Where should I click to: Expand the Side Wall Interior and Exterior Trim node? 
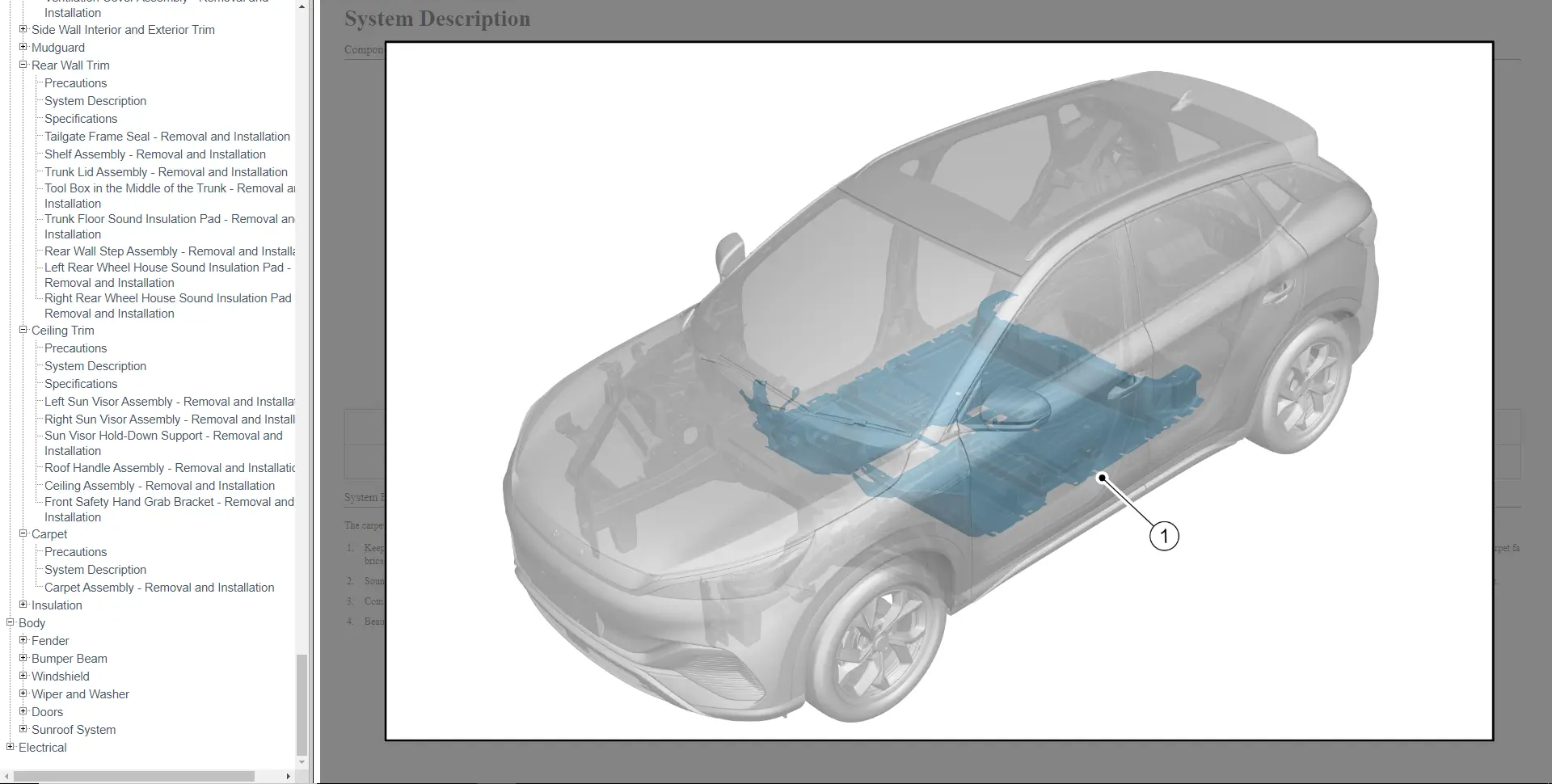pyautogui.click(x=23, y=29)
